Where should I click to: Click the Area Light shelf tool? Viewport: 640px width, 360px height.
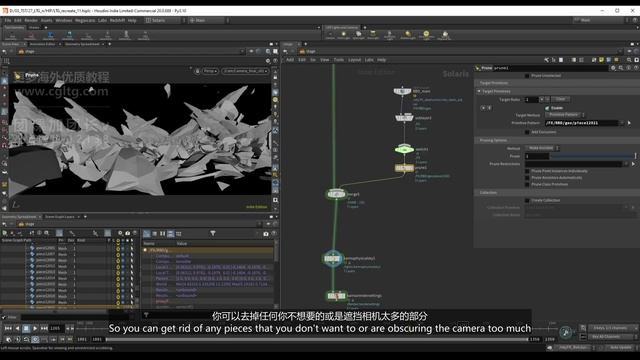[x=373, y=36]
